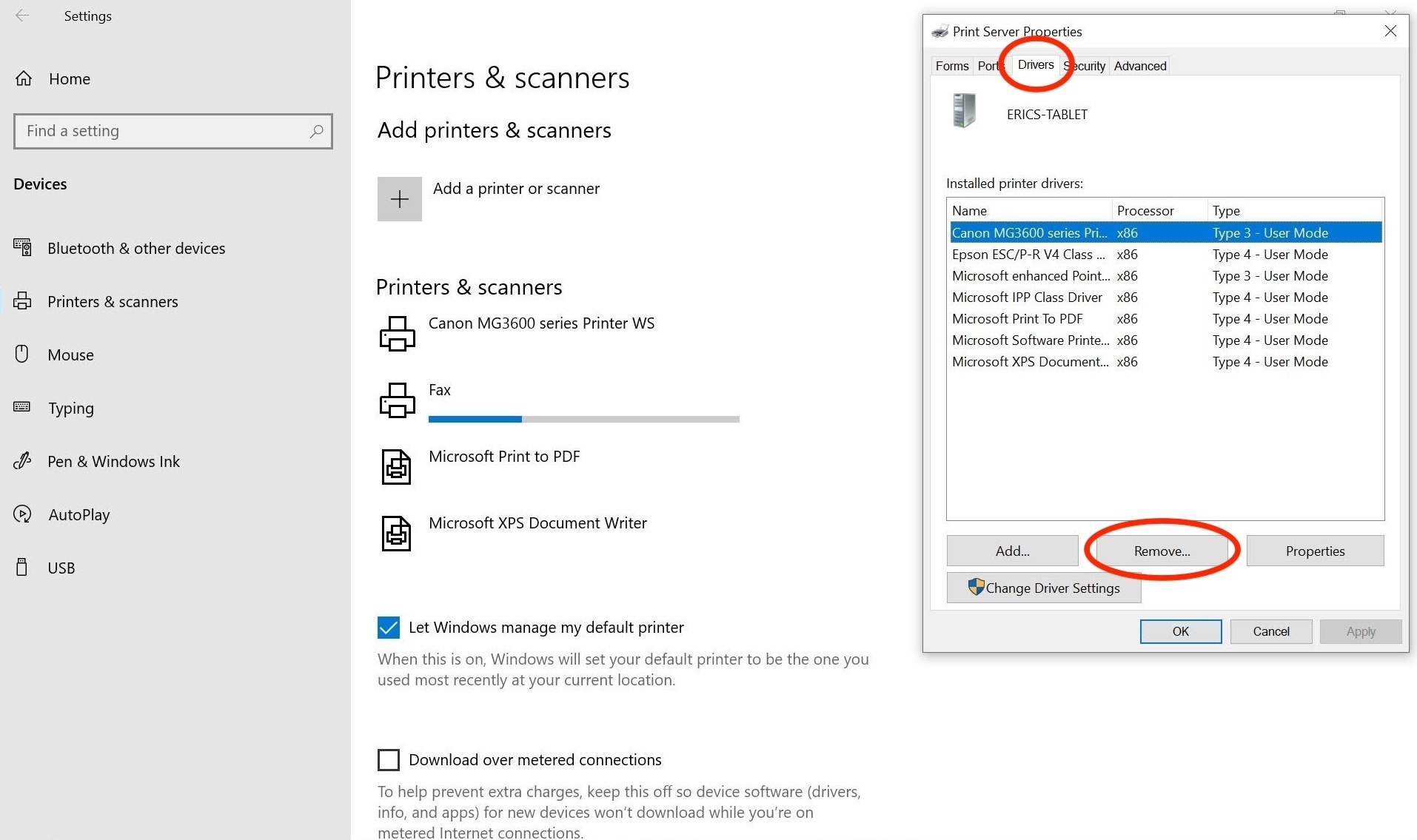
Task: Click Add a printer or scanner label
Action: coord(516,189)
